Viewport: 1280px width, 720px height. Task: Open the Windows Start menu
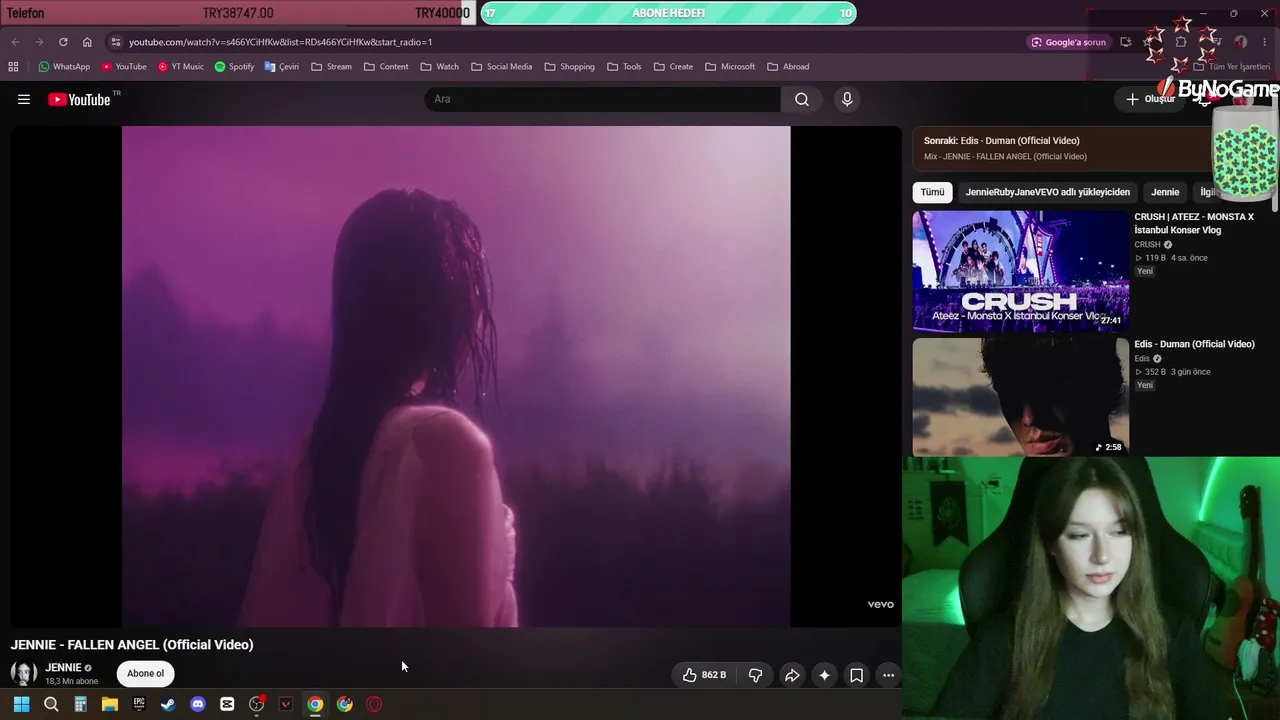click(x=21, y=704)
